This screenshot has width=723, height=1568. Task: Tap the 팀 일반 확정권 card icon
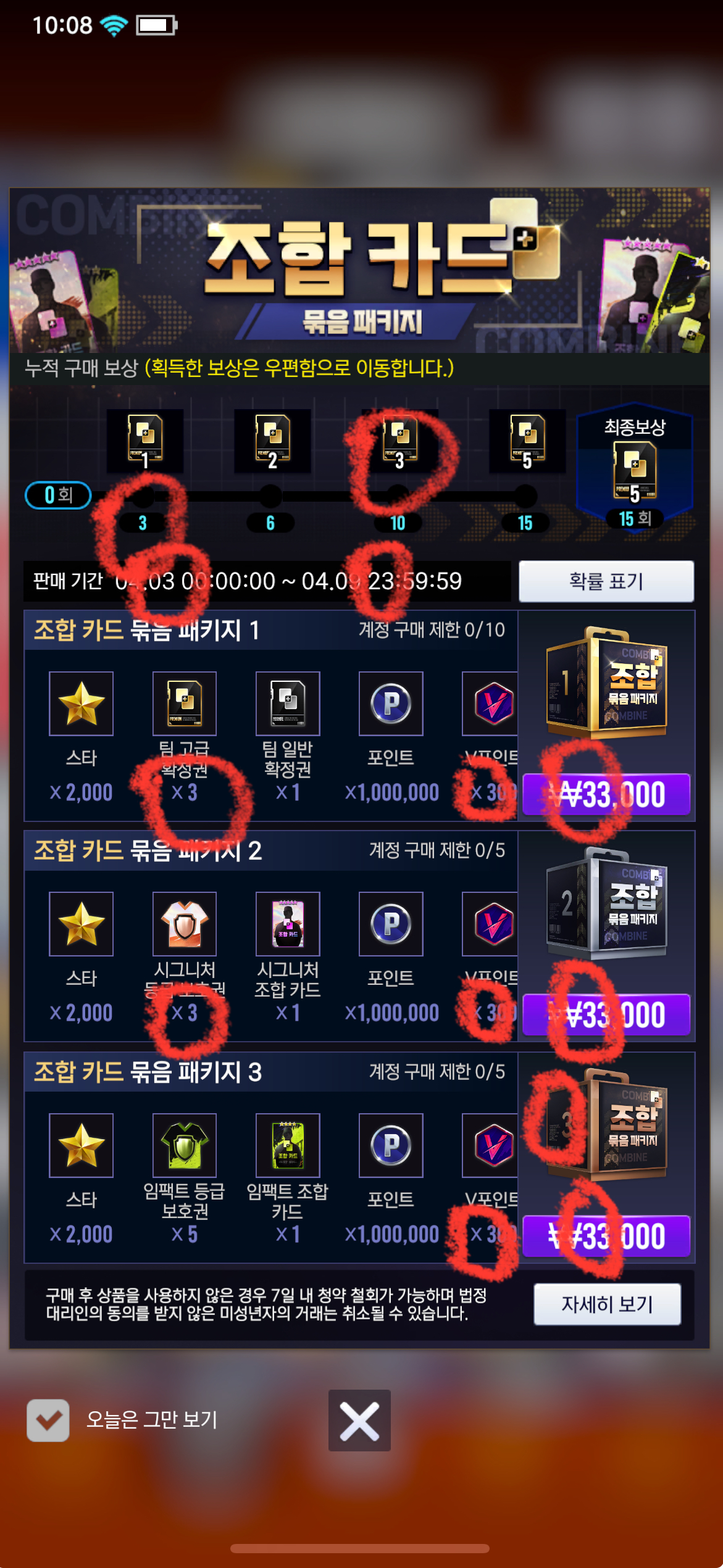click(288, 703)
